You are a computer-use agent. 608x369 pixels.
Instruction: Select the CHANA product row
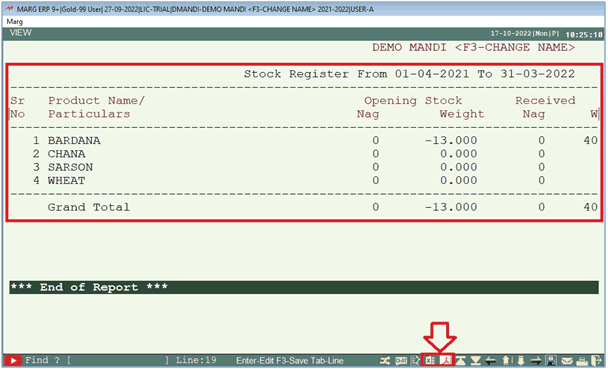coord(304,154)
